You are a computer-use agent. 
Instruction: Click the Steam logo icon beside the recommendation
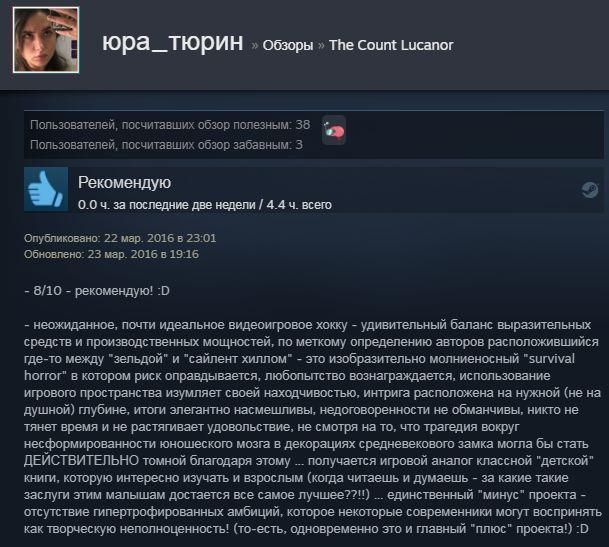click(590, 190)
